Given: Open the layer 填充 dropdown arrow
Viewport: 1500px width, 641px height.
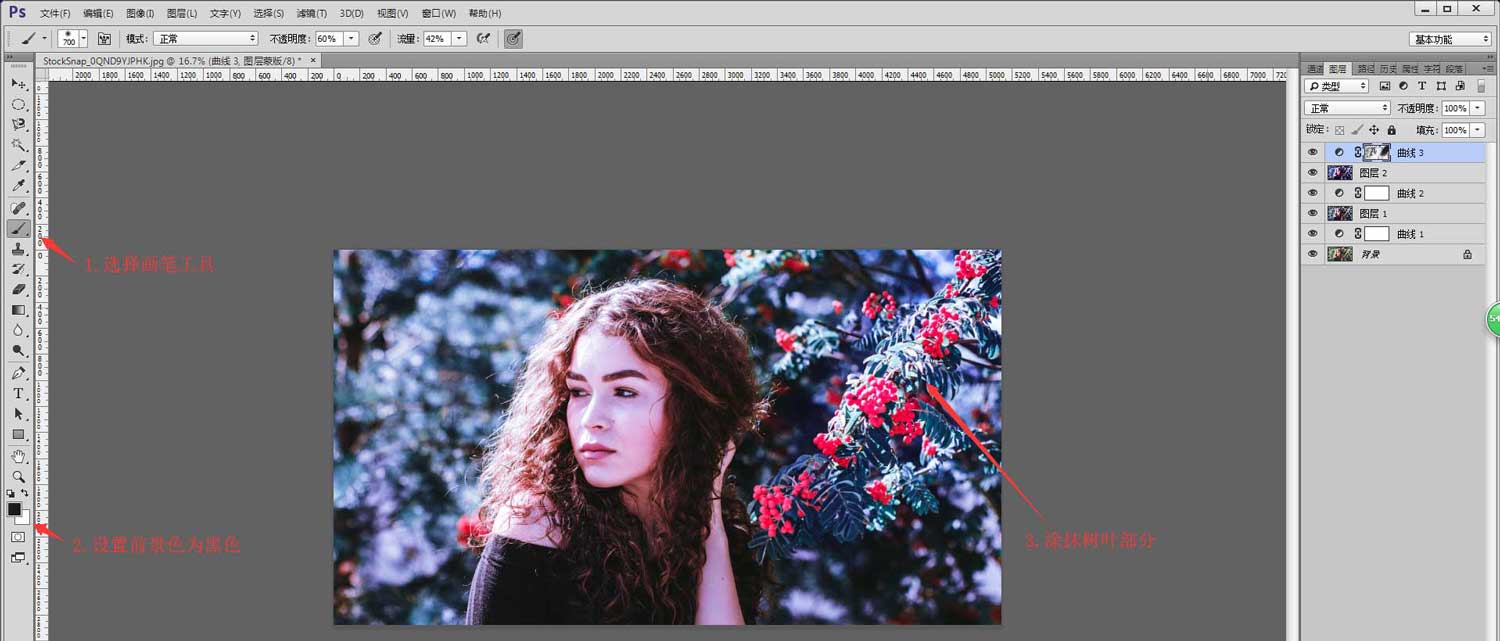Looking at the screenshot, I should point(1477,130).
